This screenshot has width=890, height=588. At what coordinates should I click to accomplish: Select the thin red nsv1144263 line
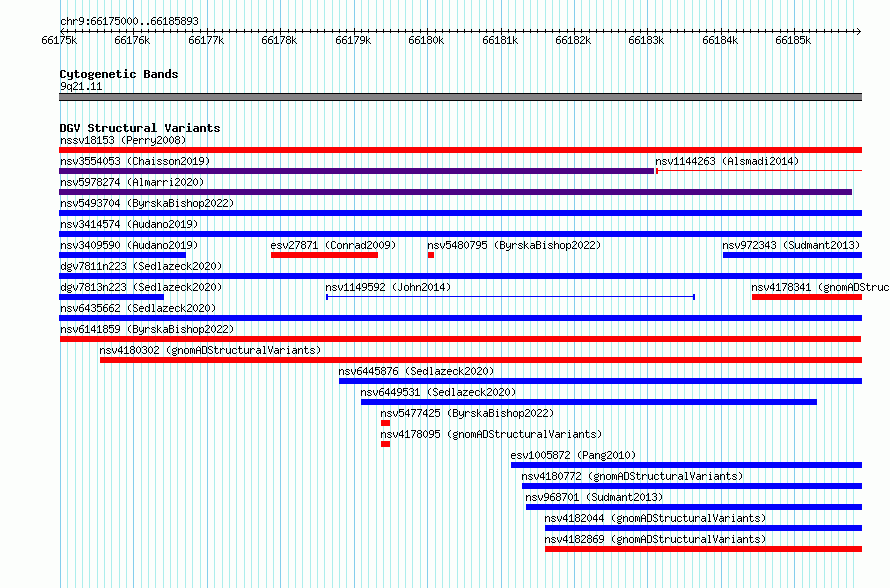click(759, 171)
